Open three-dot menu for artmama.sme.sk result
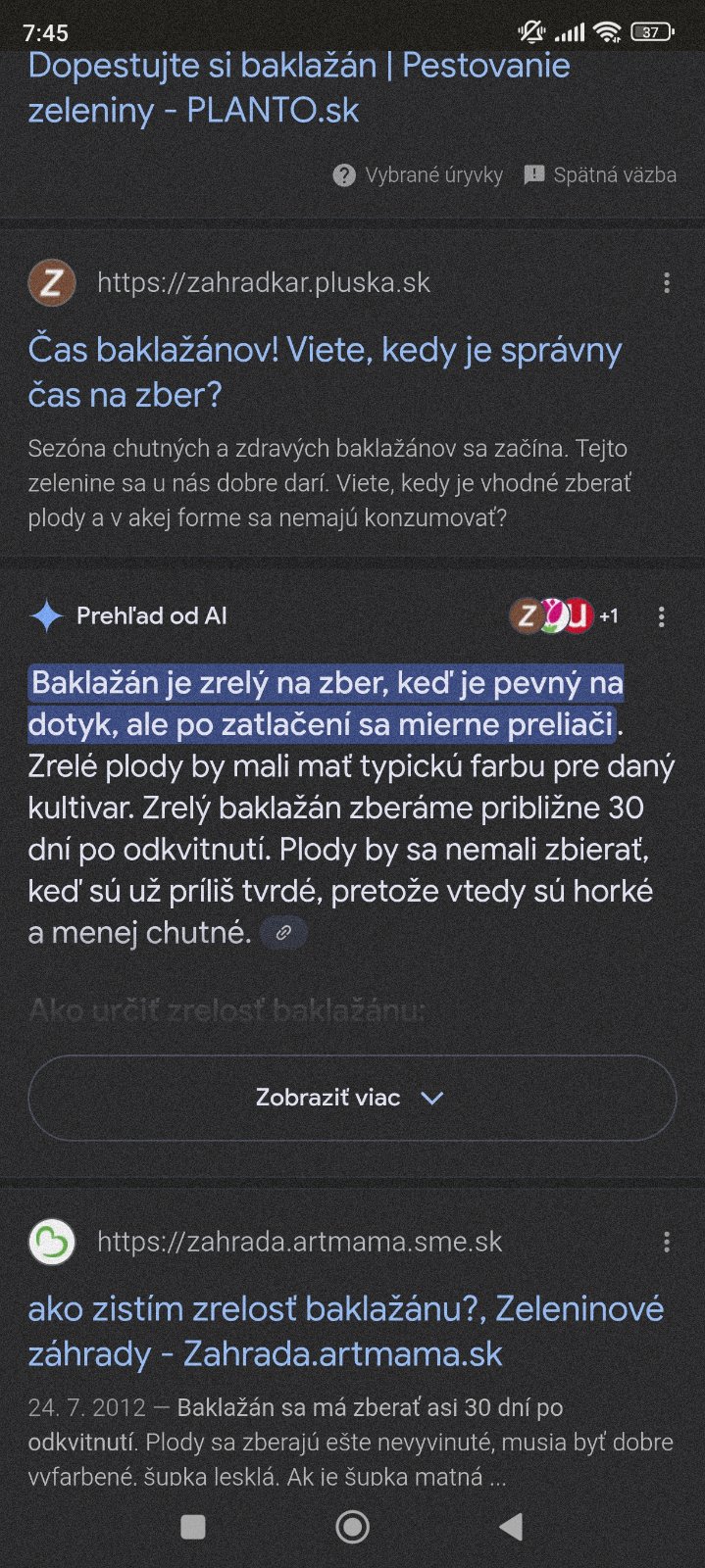The height and width of the screenshot is (1568, 705). pos(667,1243)
